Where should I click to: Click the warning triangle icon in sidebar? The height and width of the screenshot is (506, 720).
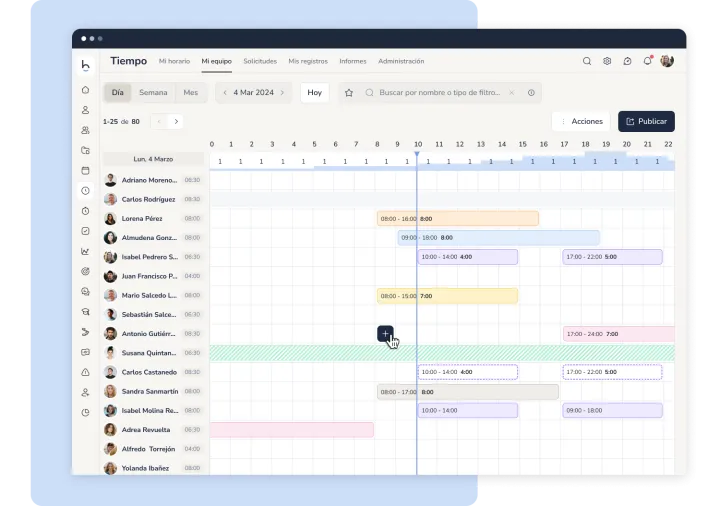(x=85, y=372)
